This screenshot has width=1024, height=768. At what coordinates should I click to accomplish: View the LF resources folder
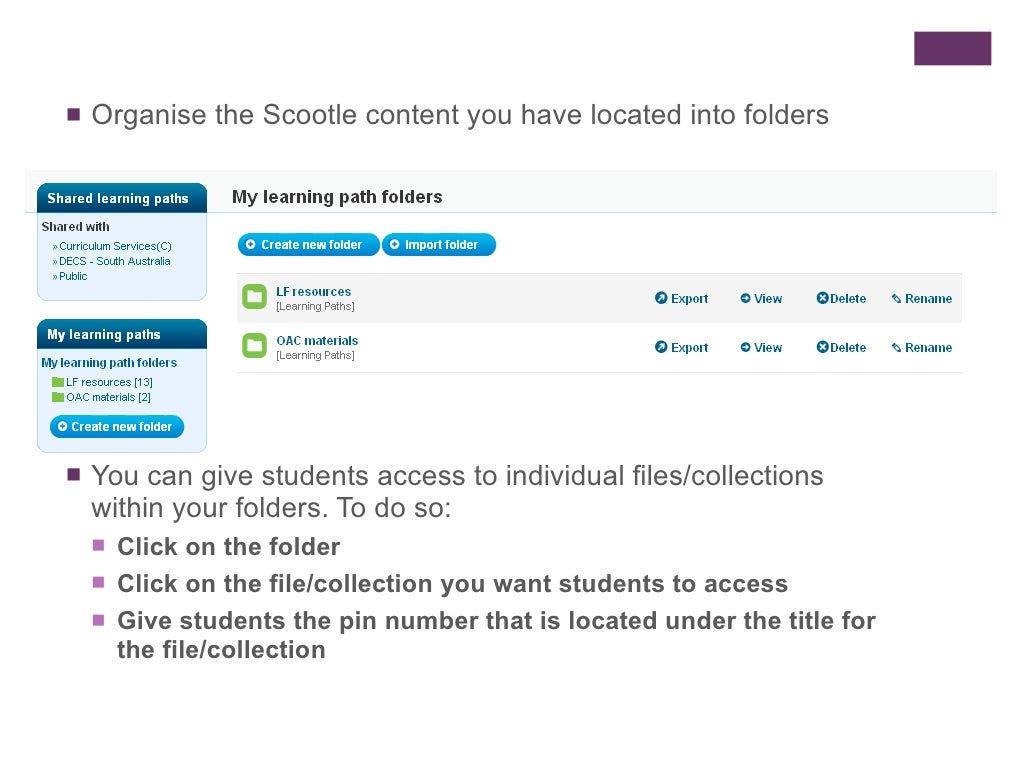[761, 299]
